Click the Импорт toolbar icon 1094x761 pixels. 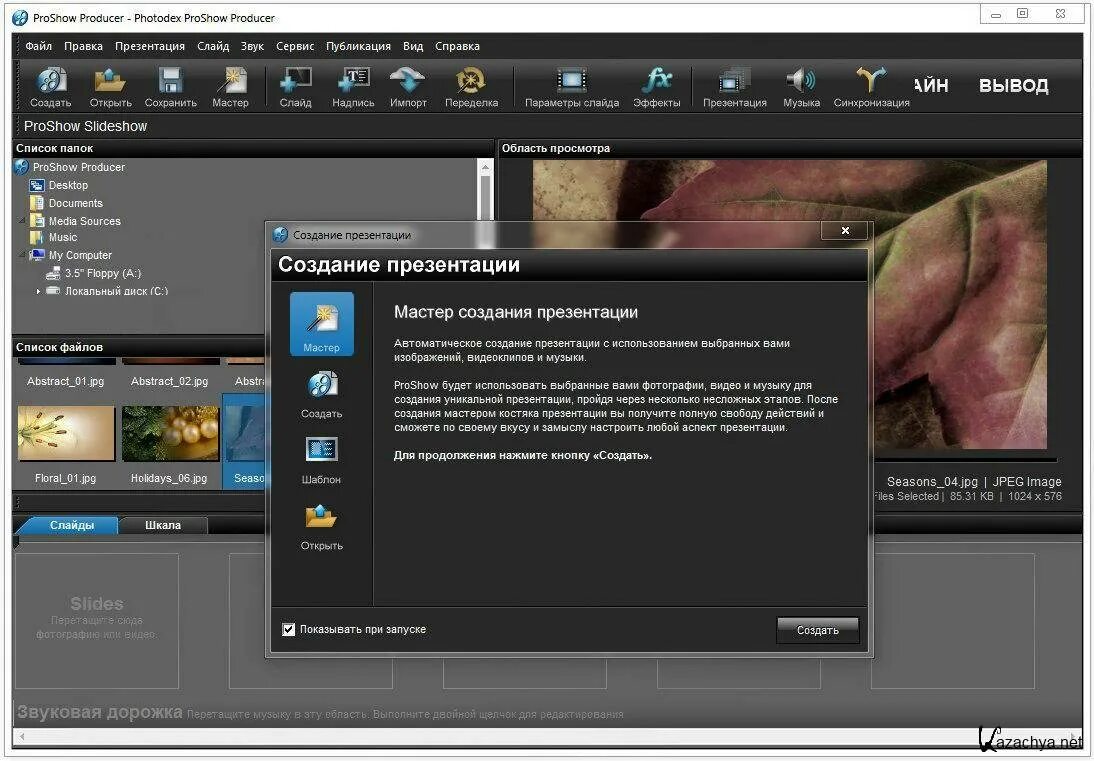(408, 87)
